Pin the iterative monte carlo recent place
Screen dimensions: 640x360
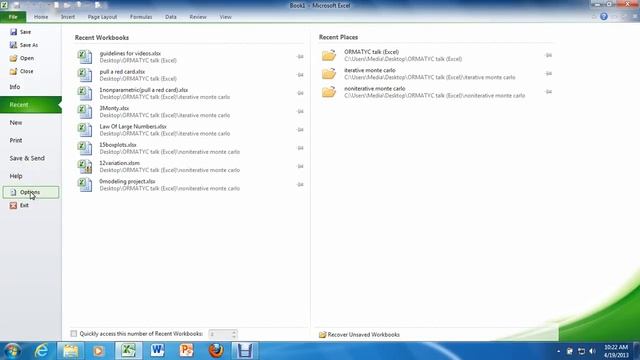point(549,73)
